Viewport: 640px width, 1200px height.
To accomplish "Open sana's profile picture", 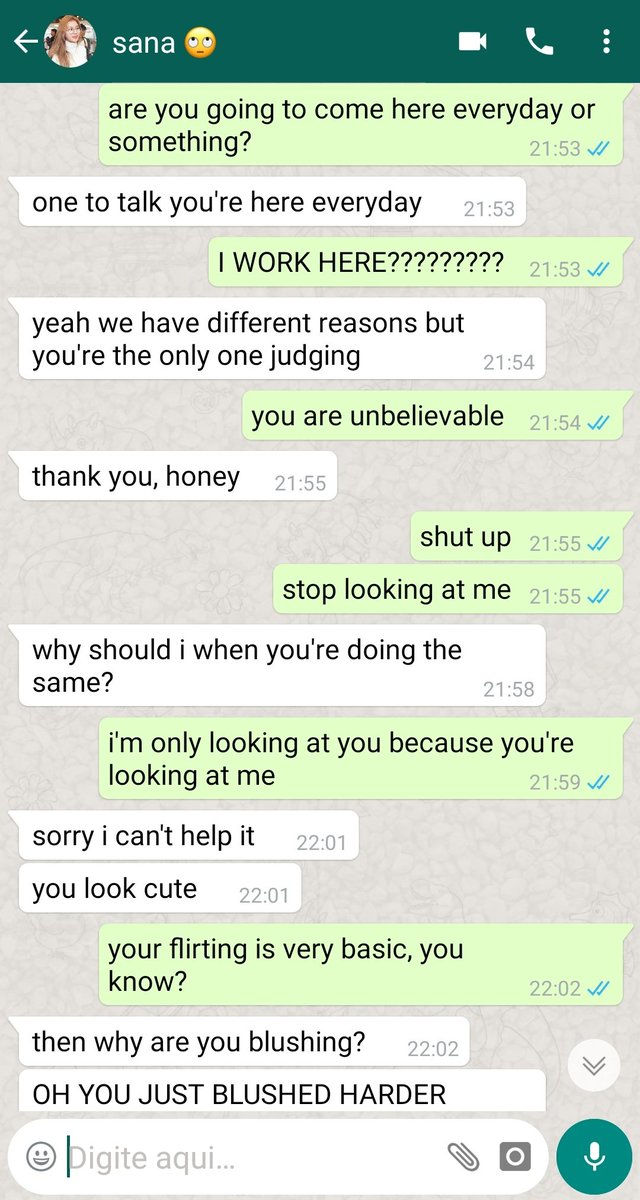I will click(71, 41).
